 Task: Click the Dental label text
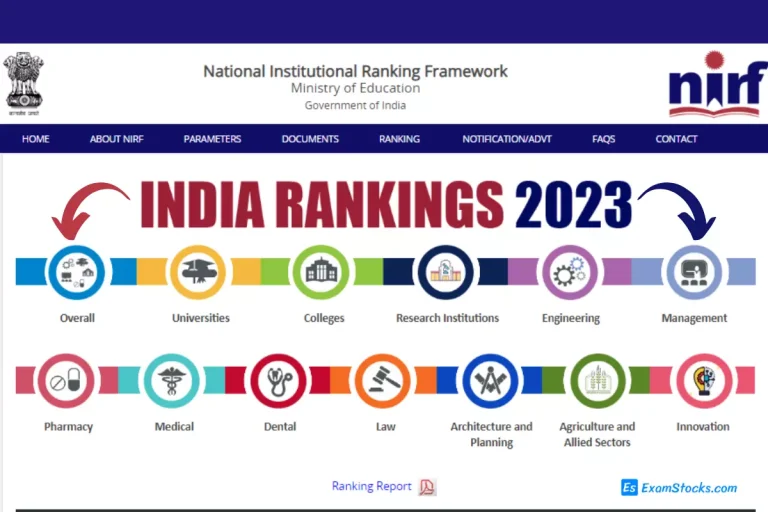(280, 427)
